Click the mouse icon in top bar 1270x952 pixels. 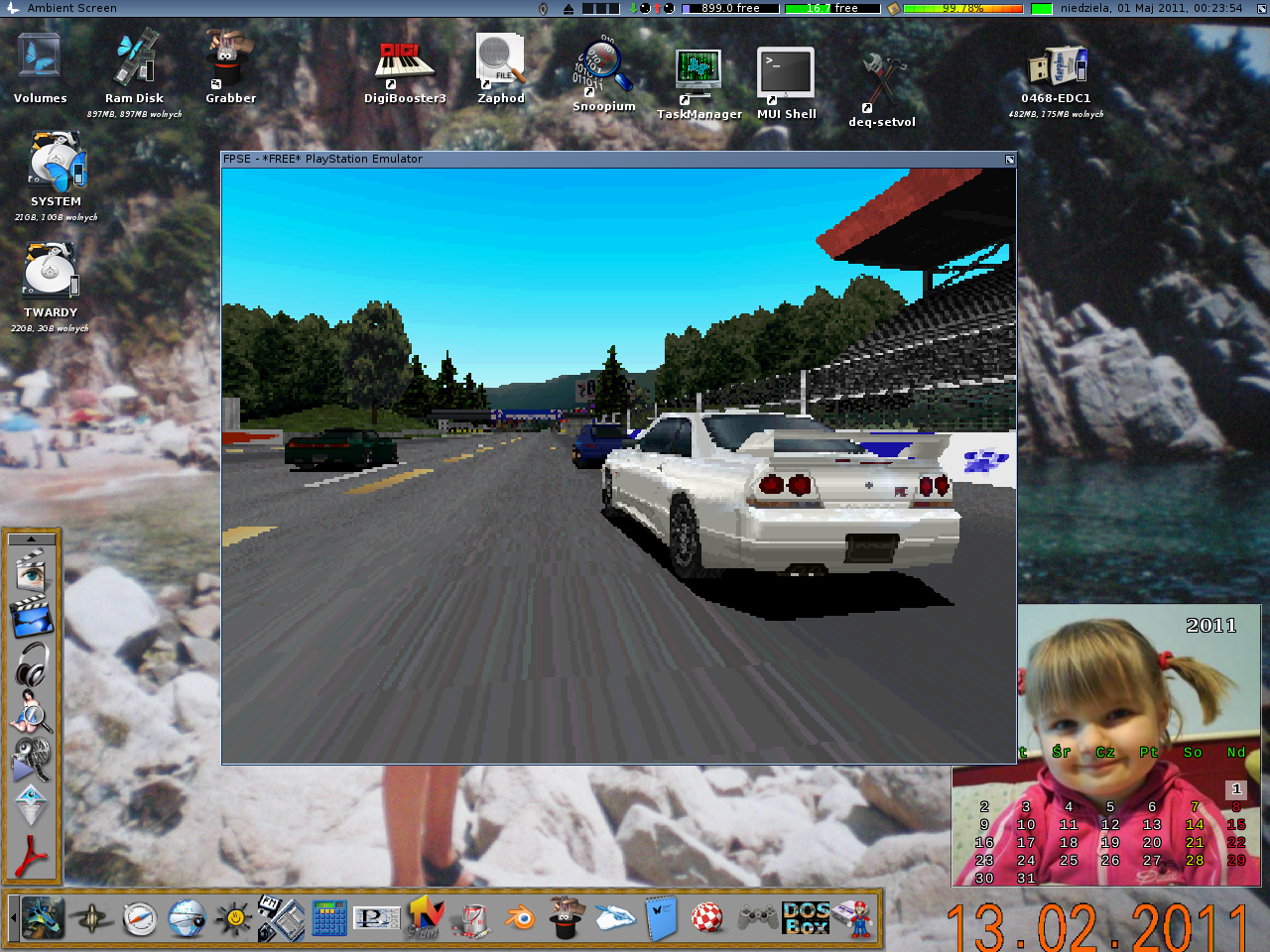tap(543, 8)
